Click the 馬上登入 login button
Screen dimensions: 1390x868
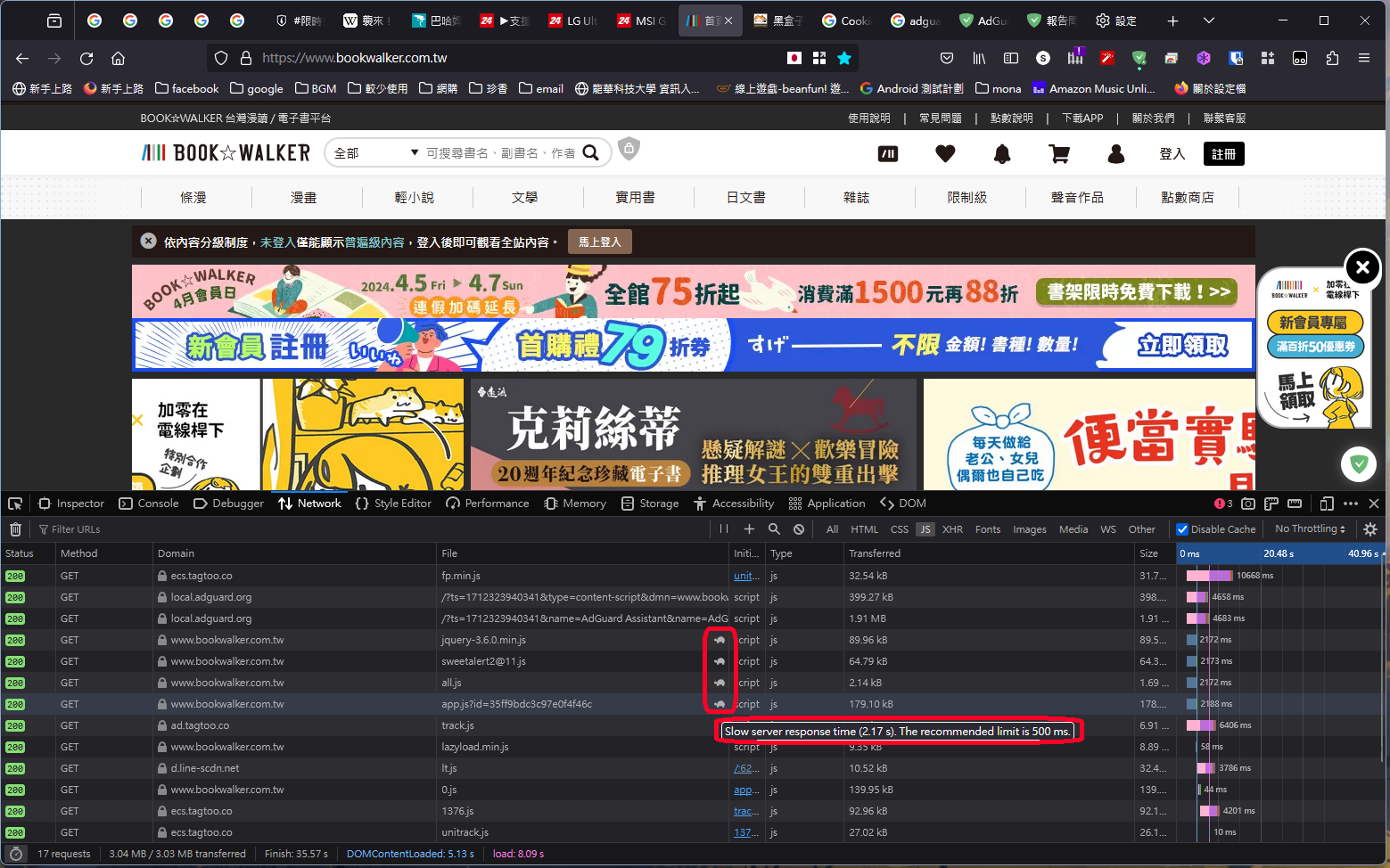[x=599, y=242]
